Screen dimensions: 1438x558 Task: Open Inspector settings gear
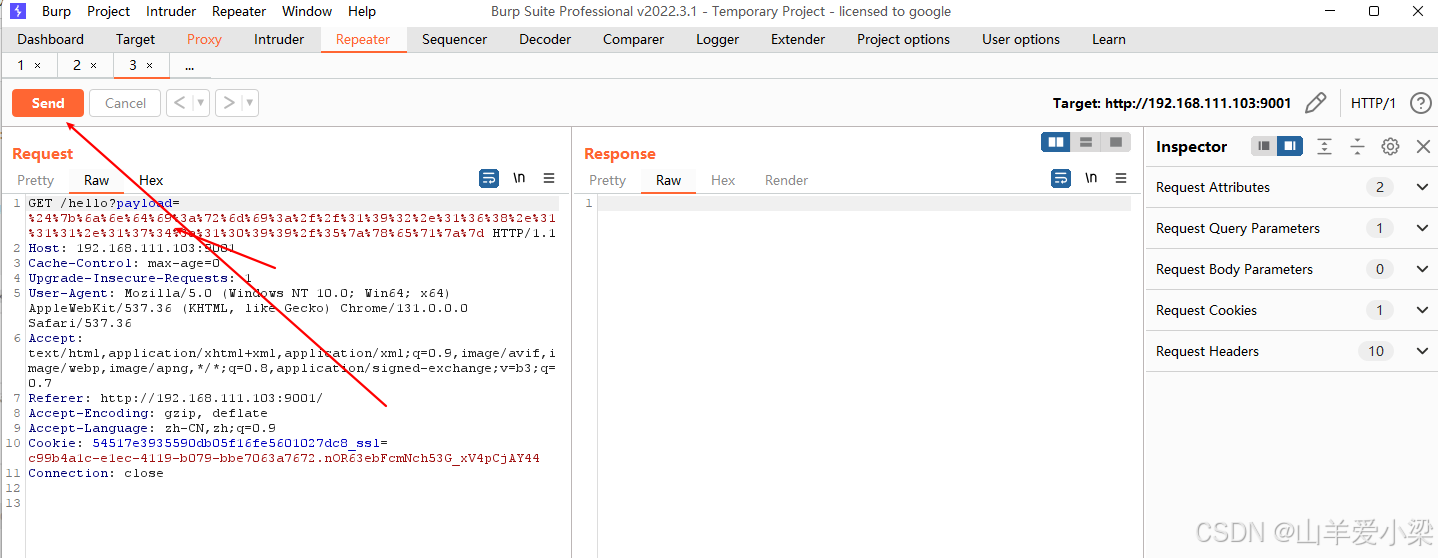point(1390,146)
